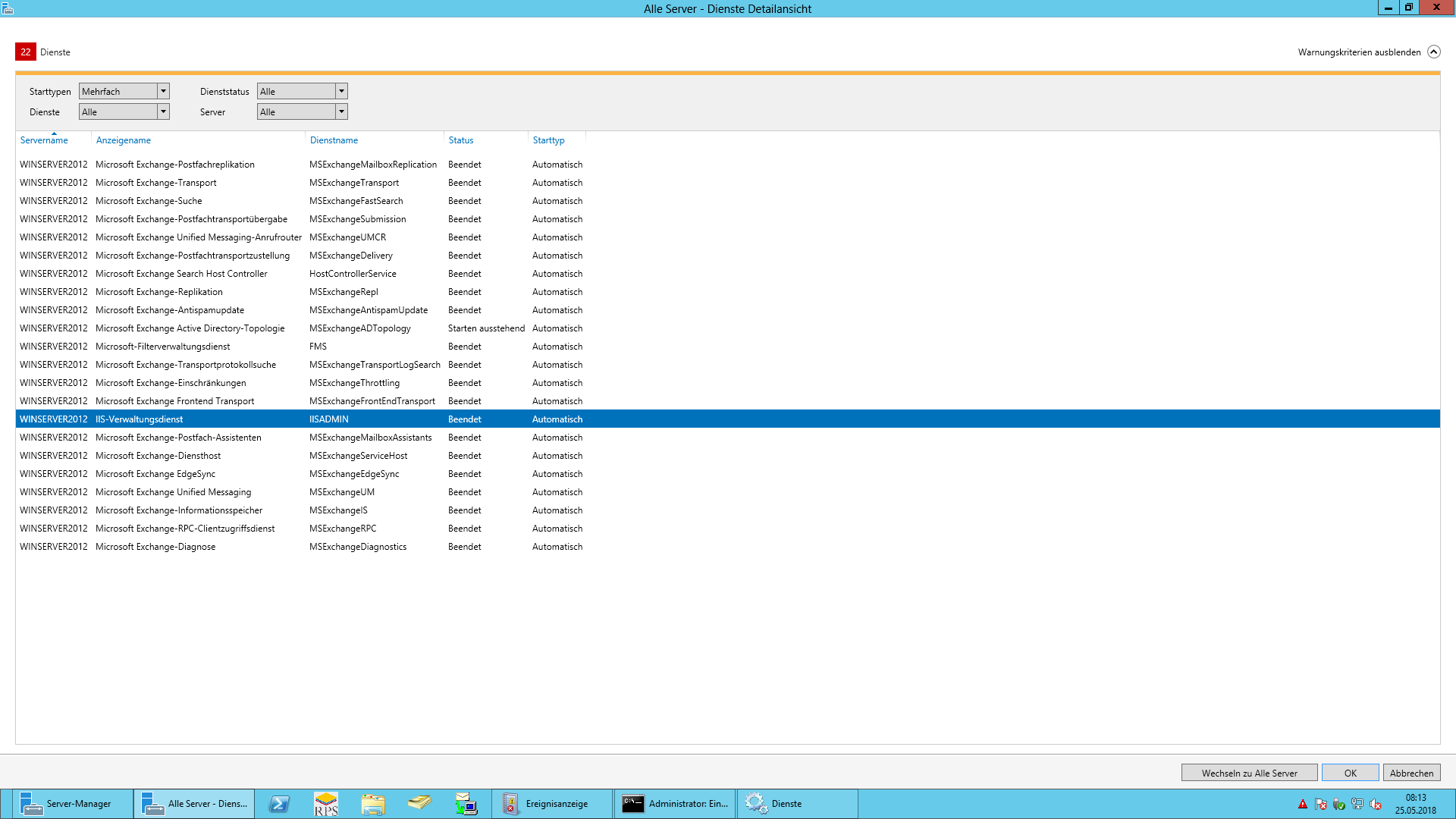Switch to the Administrator command prompt window
Viewport: 1456px width, 819px height.
click(674, 804)
